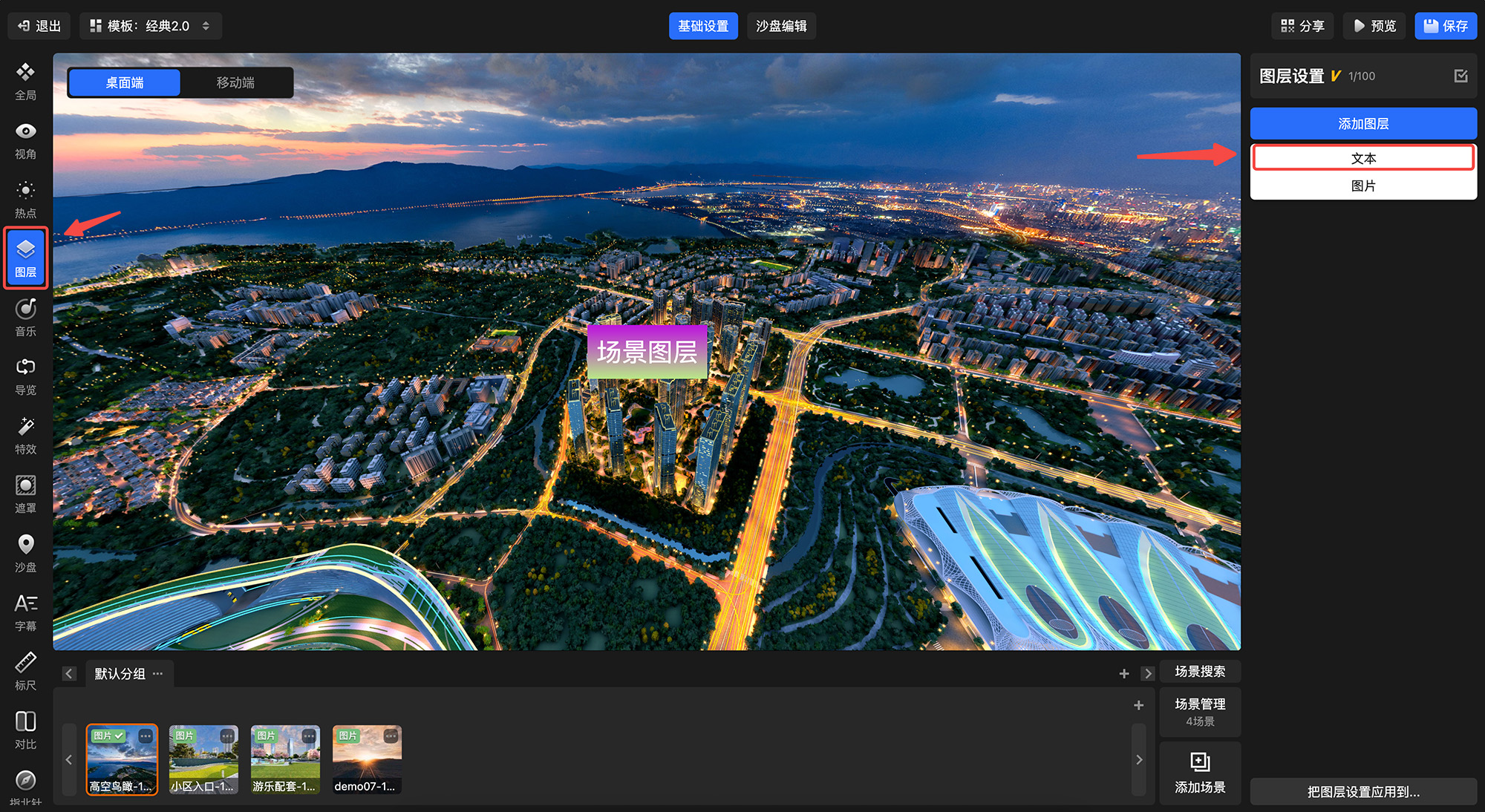The height and width of the screenshot is (812, 1485).
Task: Switch to 移动端 mobile view
Action: point(235,82)
